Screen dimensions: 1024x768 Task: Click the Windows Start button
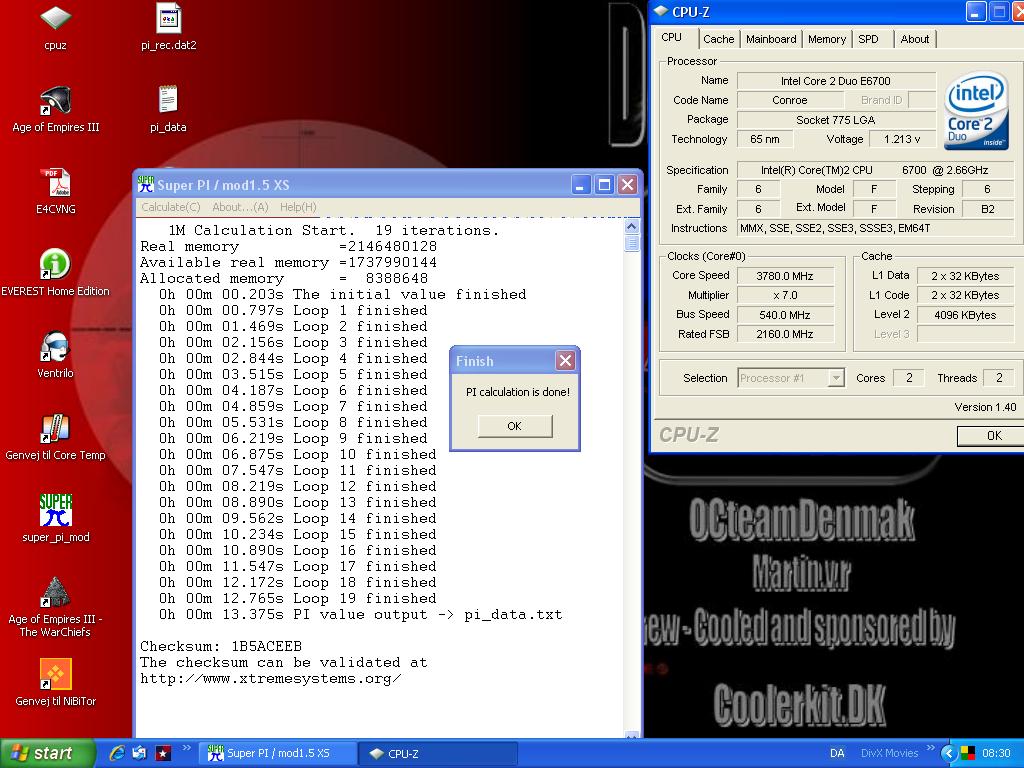(48, 753)
